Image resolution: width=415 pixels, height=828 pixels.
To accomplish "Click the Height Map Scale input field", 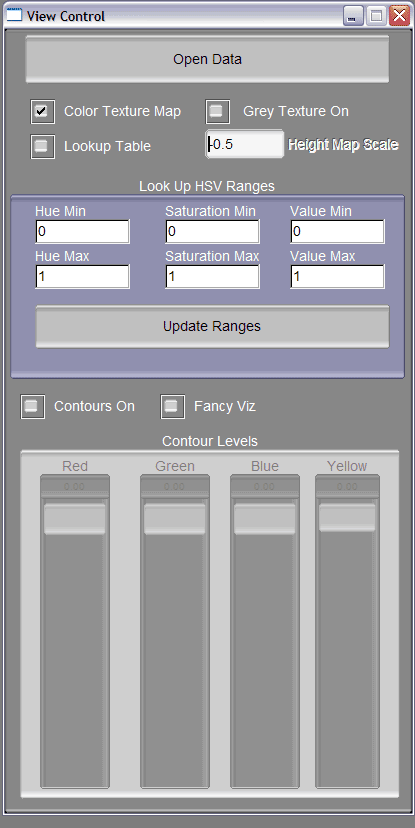I will (x=244, y=144).
